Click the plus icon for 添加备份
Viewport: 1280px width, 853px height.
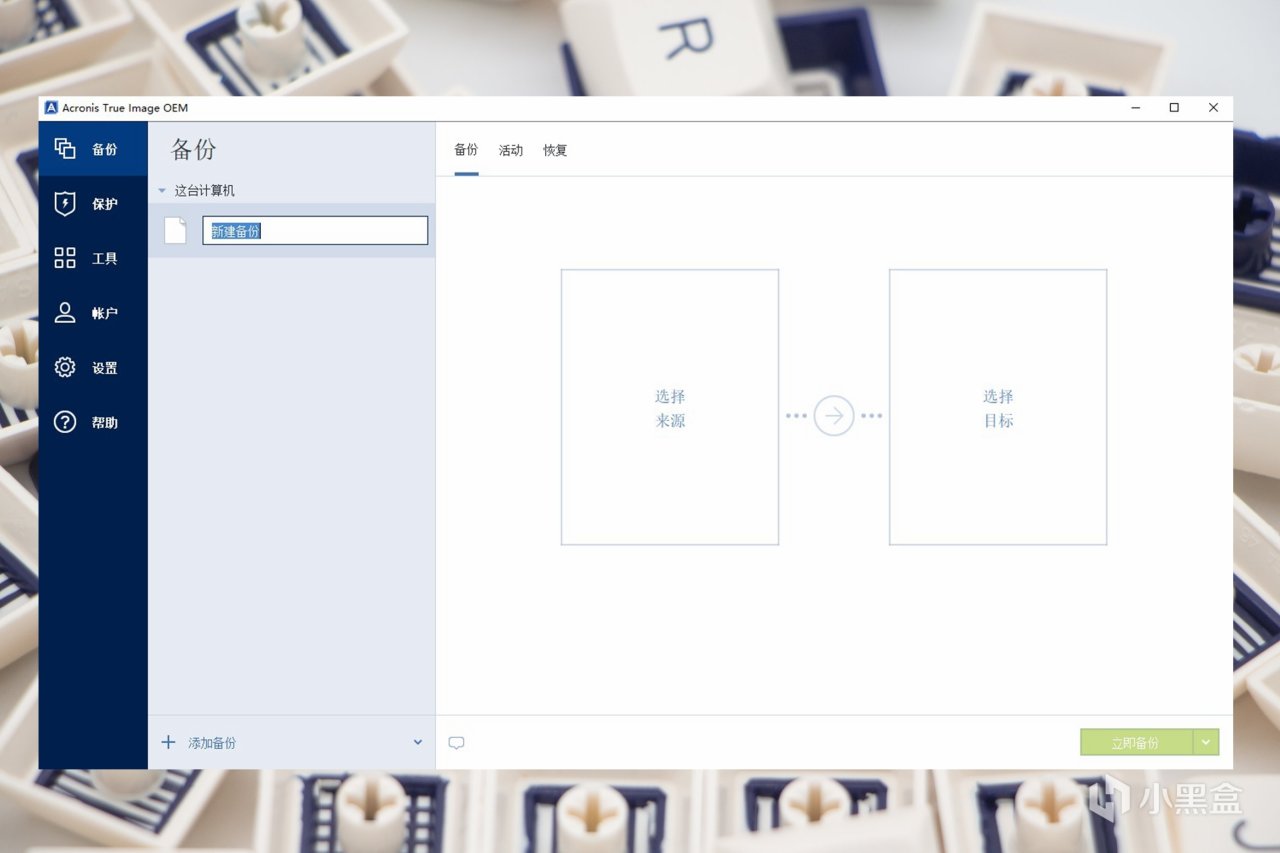point(168,742)
